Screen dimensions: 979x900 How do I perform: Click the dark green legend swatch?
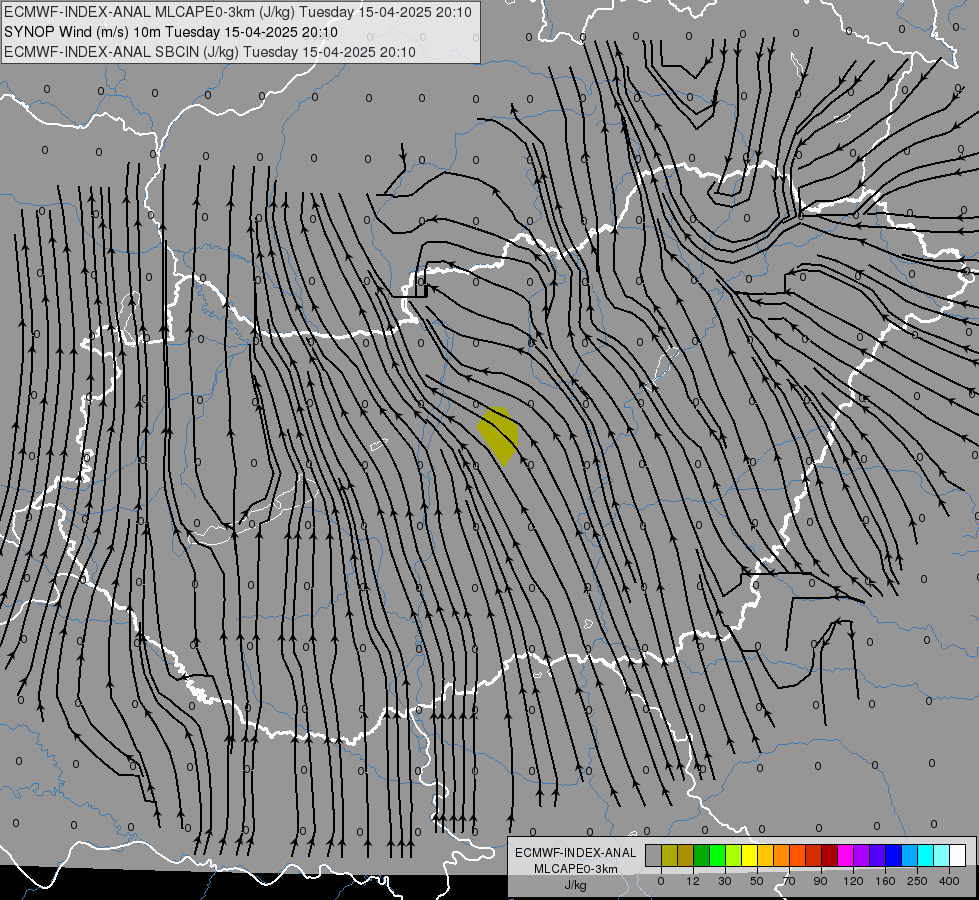pos(702,855)
